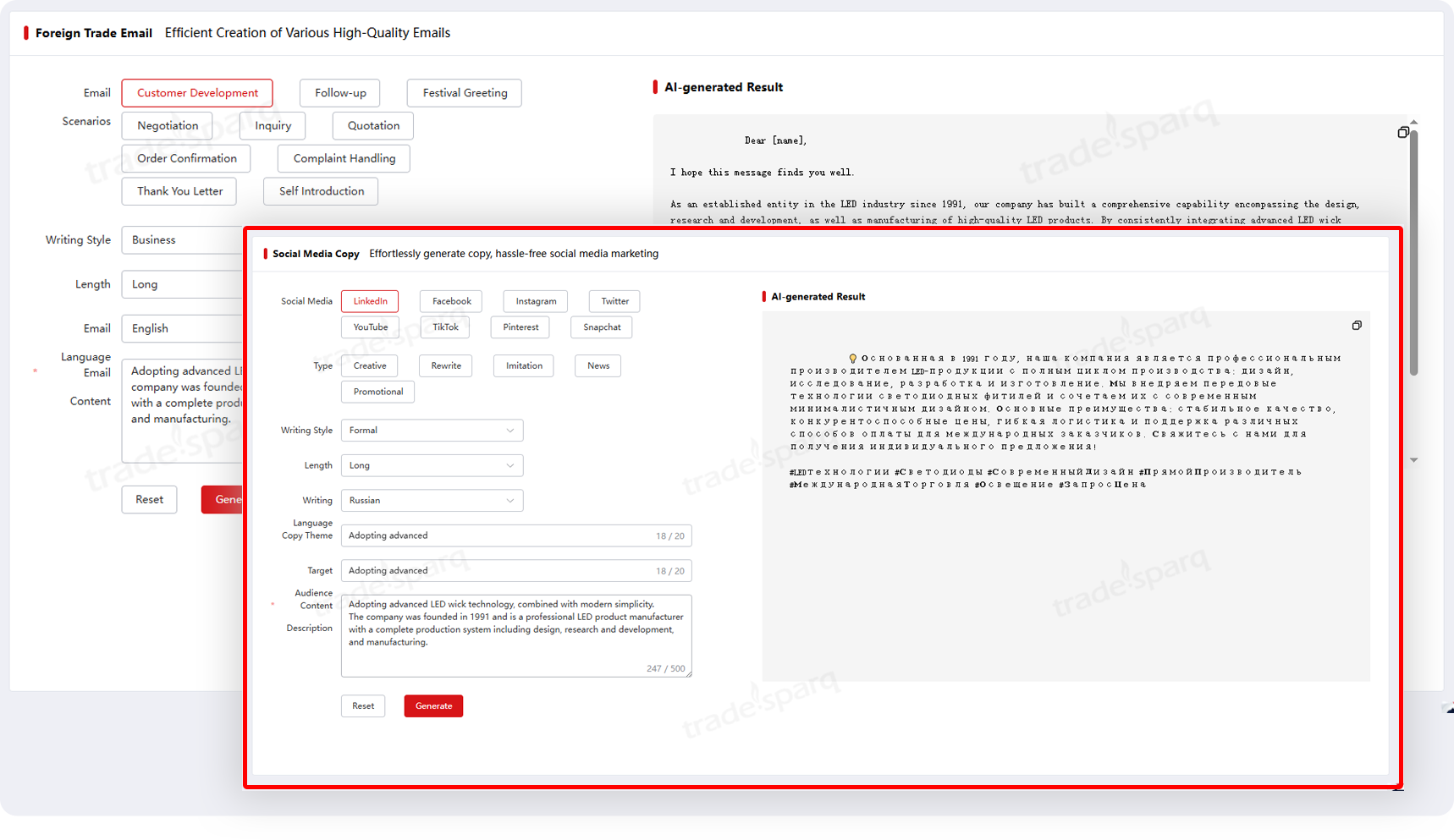Pick the TikTok platform option

pyautogui.click(x=445, y=327)
